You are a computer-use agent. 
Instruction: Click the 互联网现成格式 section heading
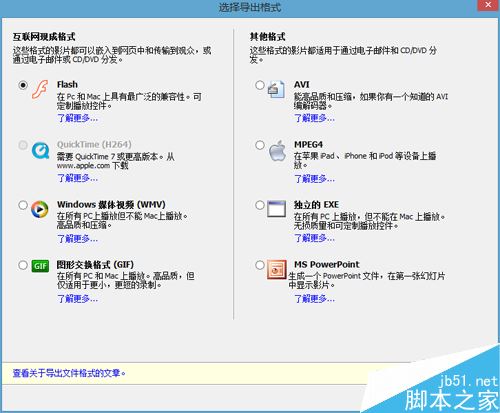44,37
